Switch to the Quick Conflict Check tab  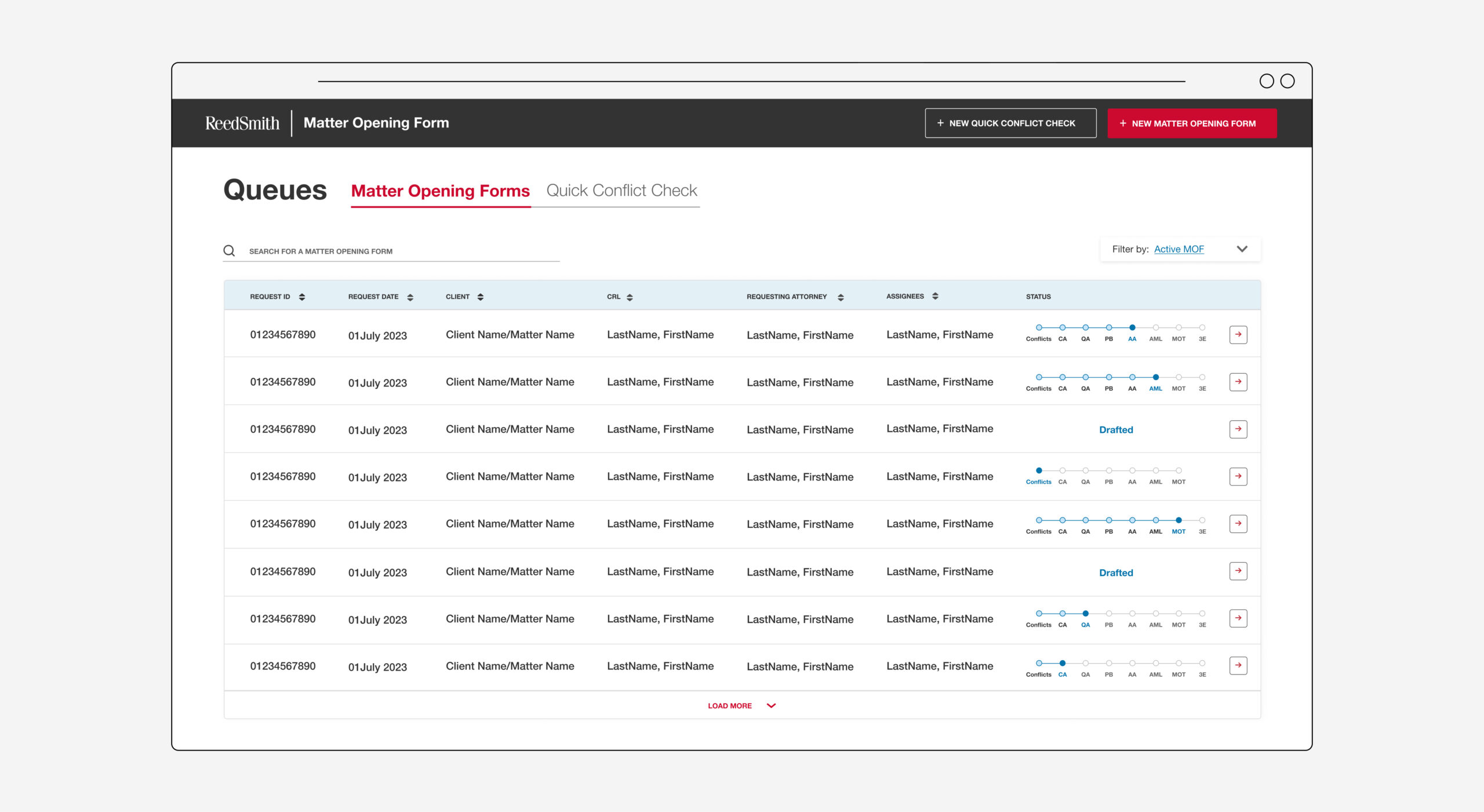[621, 190]
